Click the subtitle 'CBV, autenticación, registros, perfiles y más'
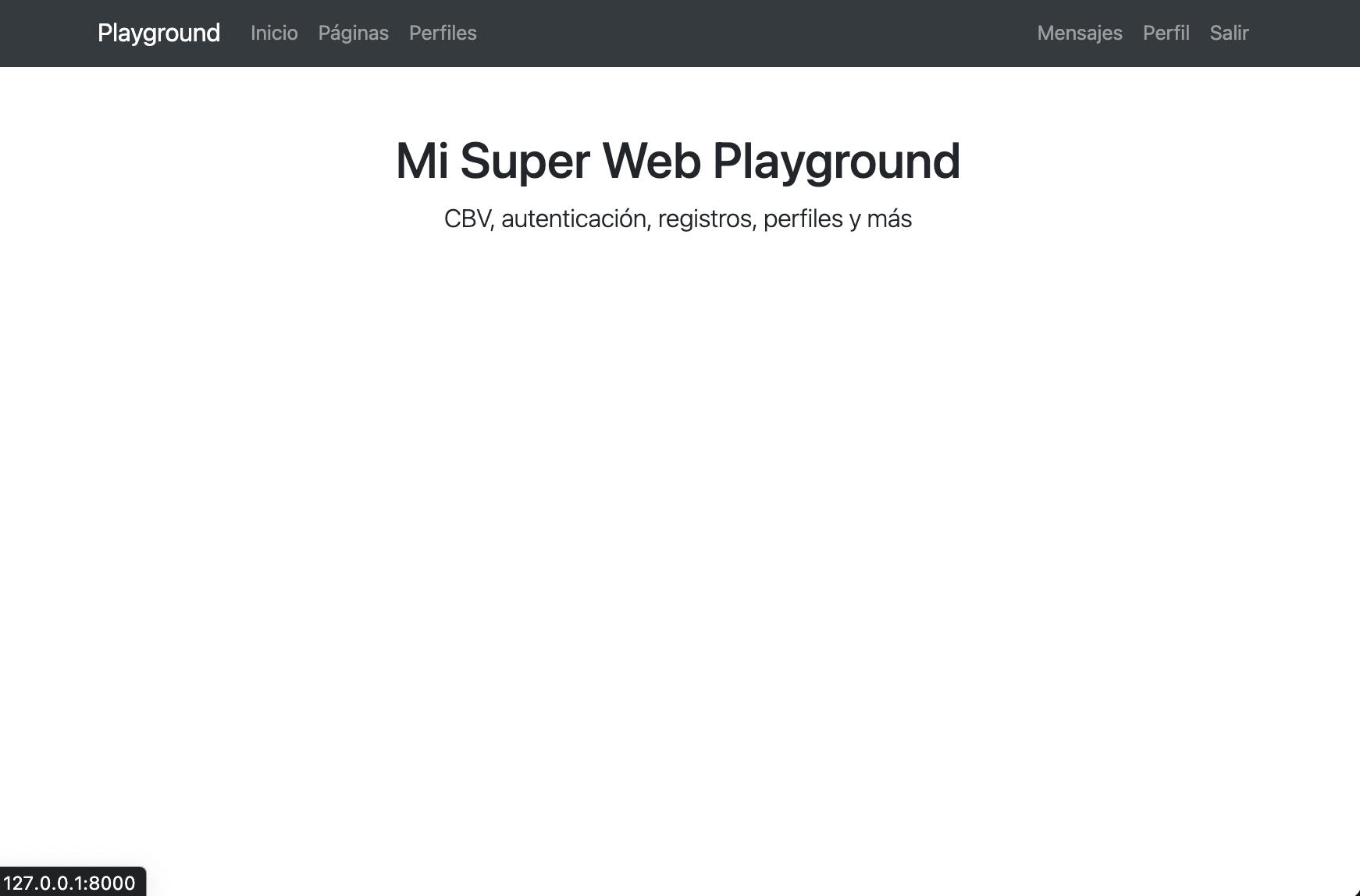Viewport: 1360px width, 896px height. pos(678,219)
